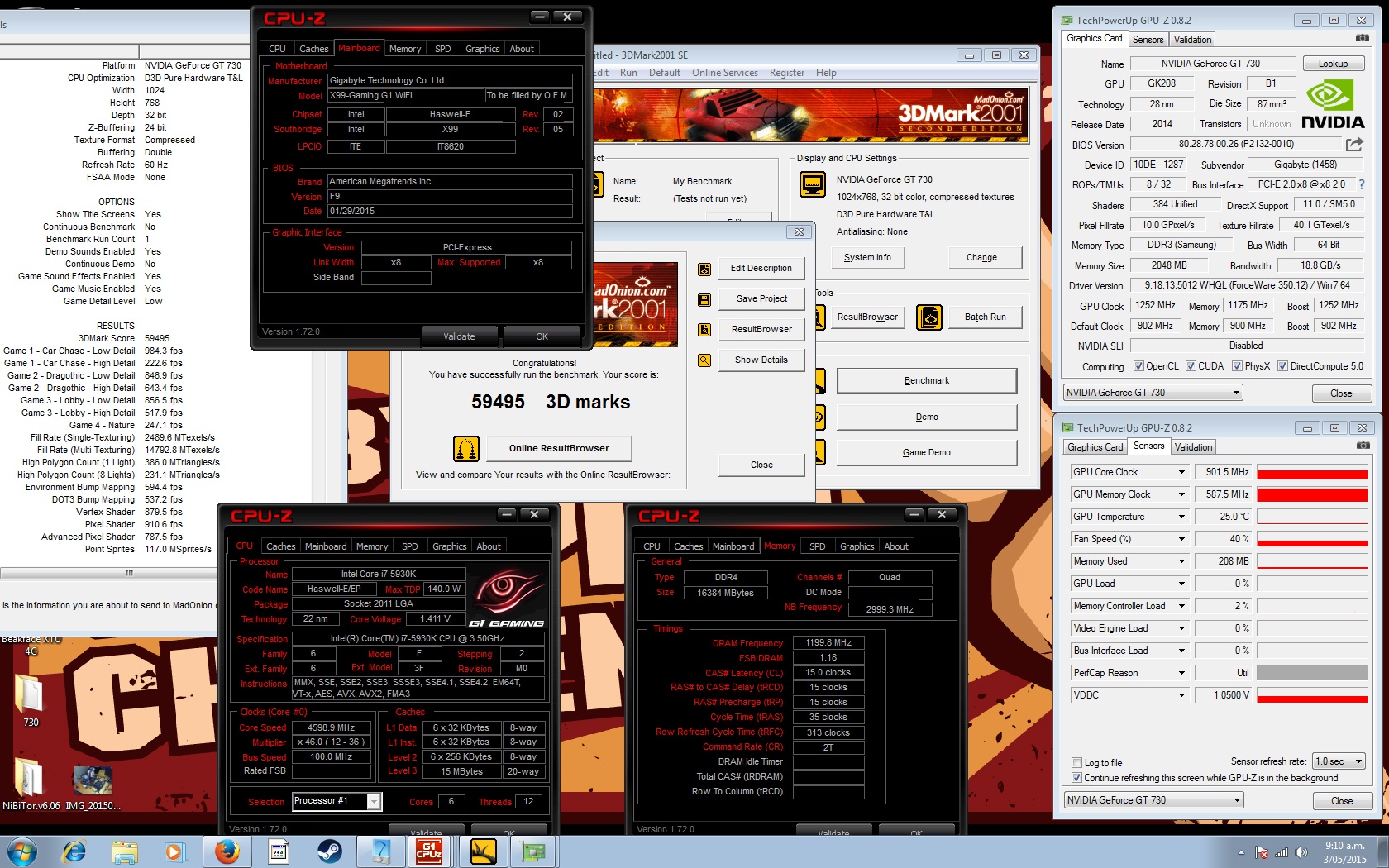Open GPU Core Clock sensor dropdown
The image size is (1389, 868).
(1181, 472)
